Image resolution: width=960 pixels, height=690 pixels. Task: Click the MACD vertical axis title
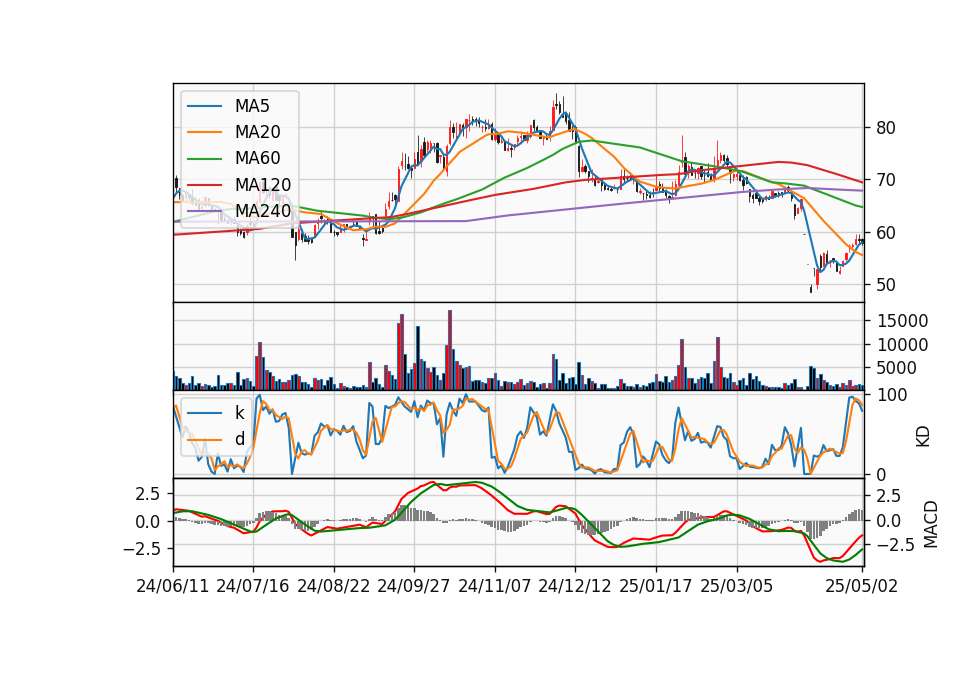(x=931, y=524)
